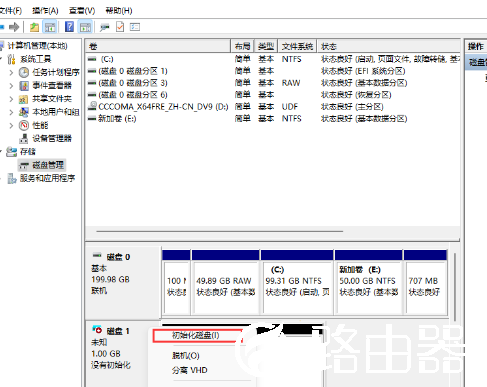Screen dimensions: 487x387
Task: Choose Detach VHD from context menu
Action: click(190, 370)
